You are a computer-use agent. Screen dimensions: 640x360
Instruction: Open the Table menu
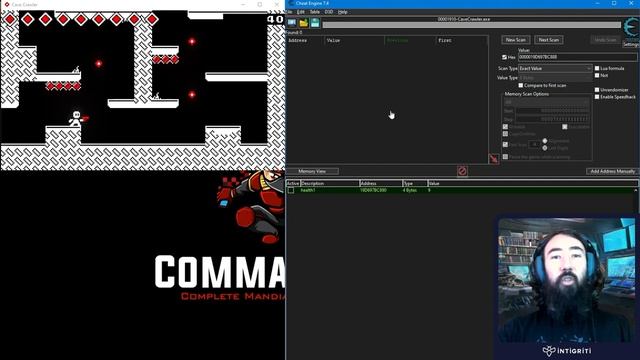click(314, 12)
